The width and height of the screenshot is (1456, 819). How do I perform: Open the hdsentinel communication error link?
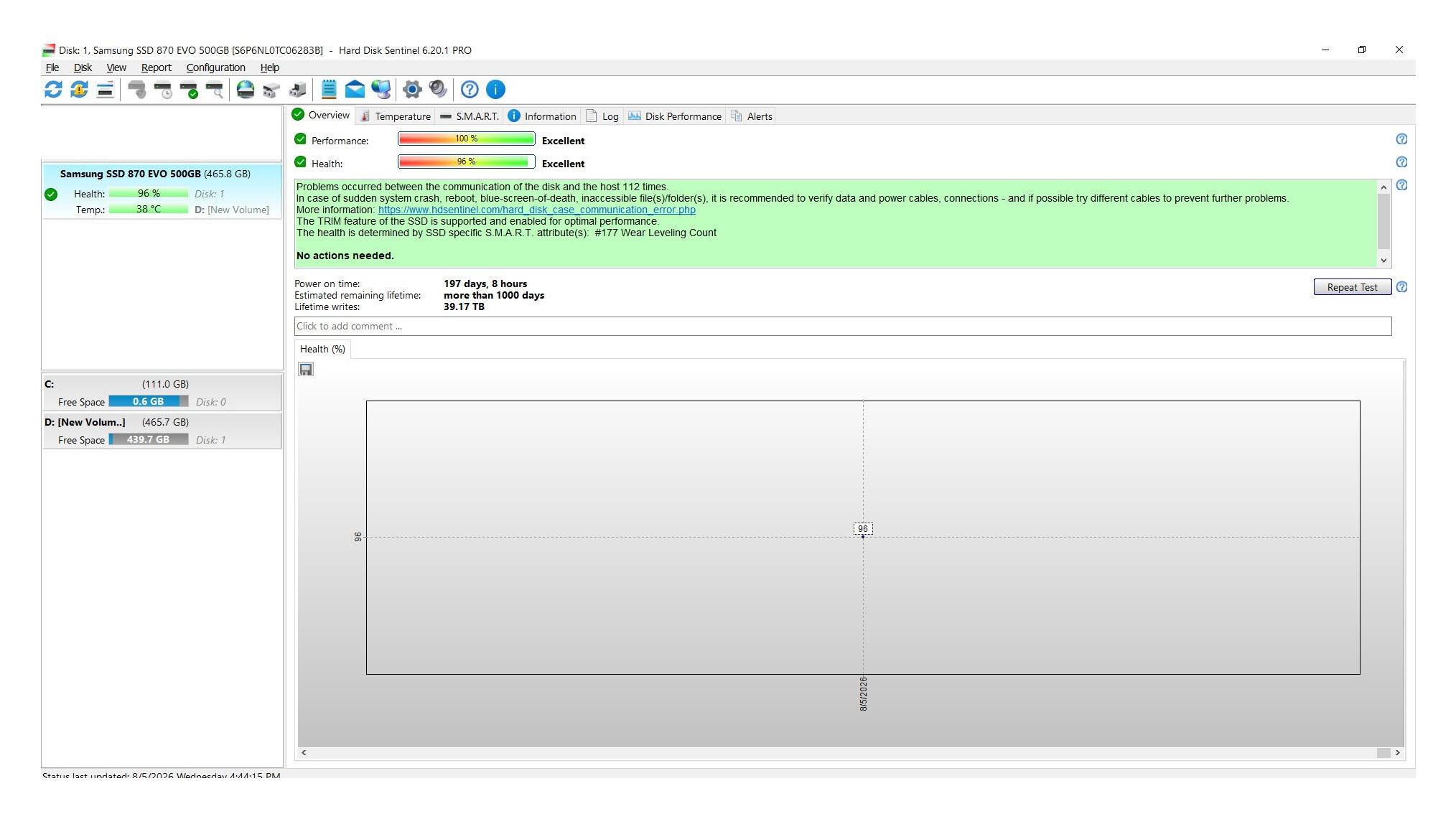[537, 210]
